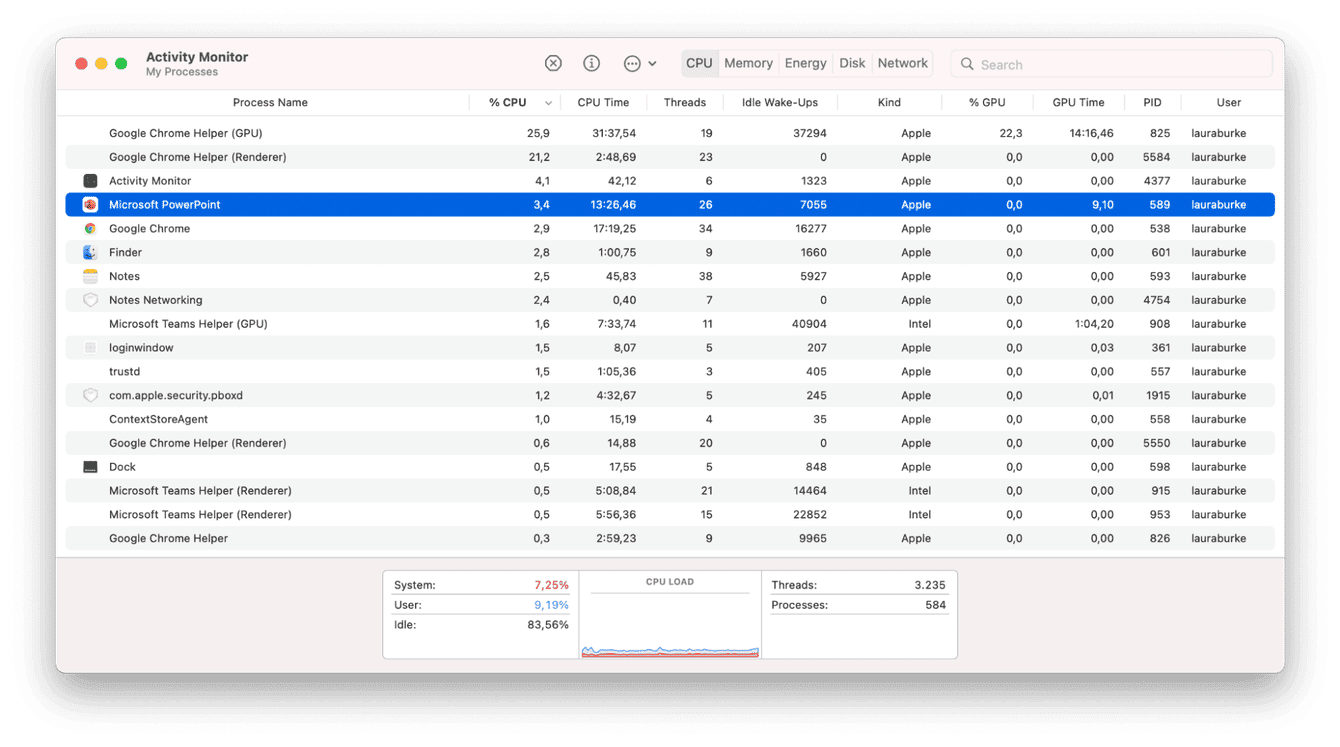This screenshot has width=1340, height=747.
Task: Sort by the PID column header
Action: [1152, 103]
